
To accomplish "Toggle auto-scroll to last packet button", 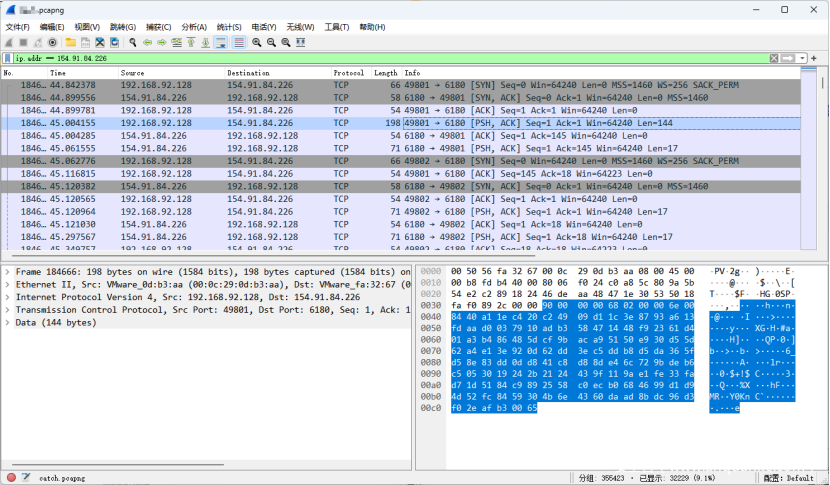I will click(x=221, y=43).
